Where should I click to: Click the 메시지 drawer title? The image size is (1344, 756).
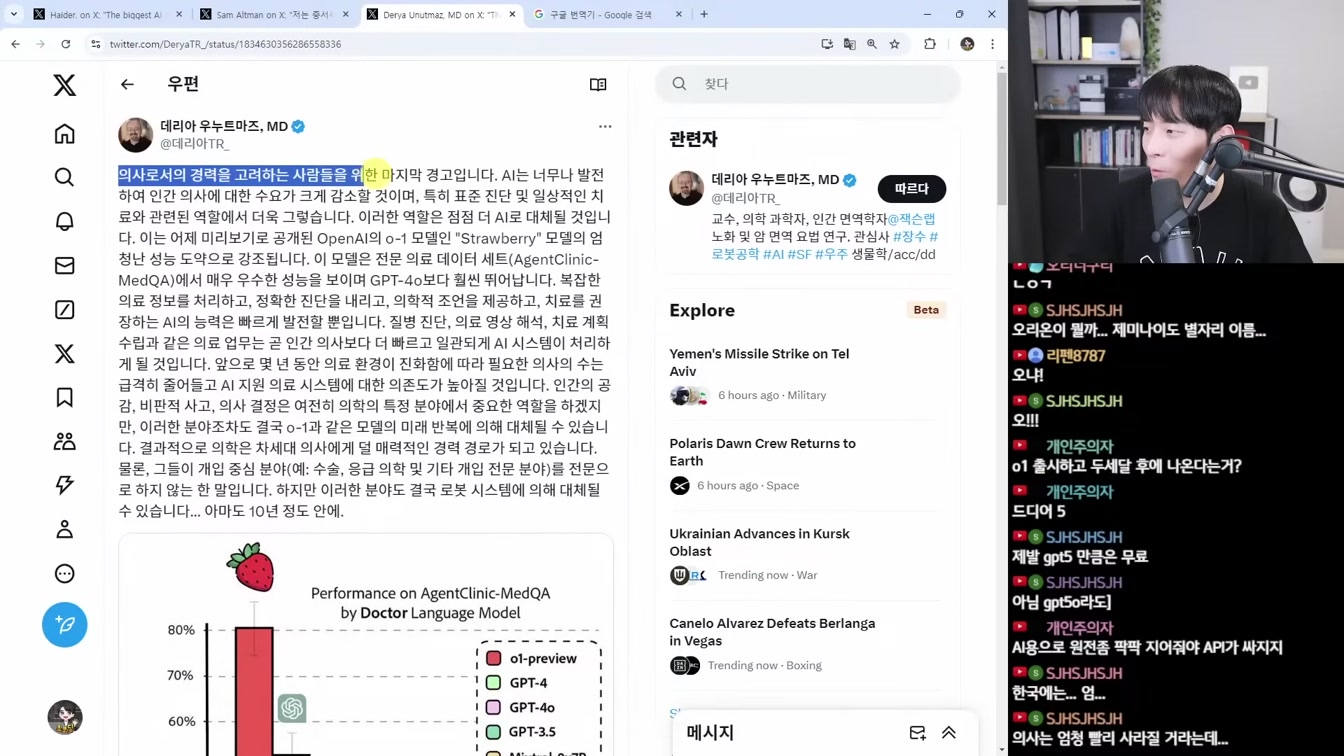[x=710, y=733]
